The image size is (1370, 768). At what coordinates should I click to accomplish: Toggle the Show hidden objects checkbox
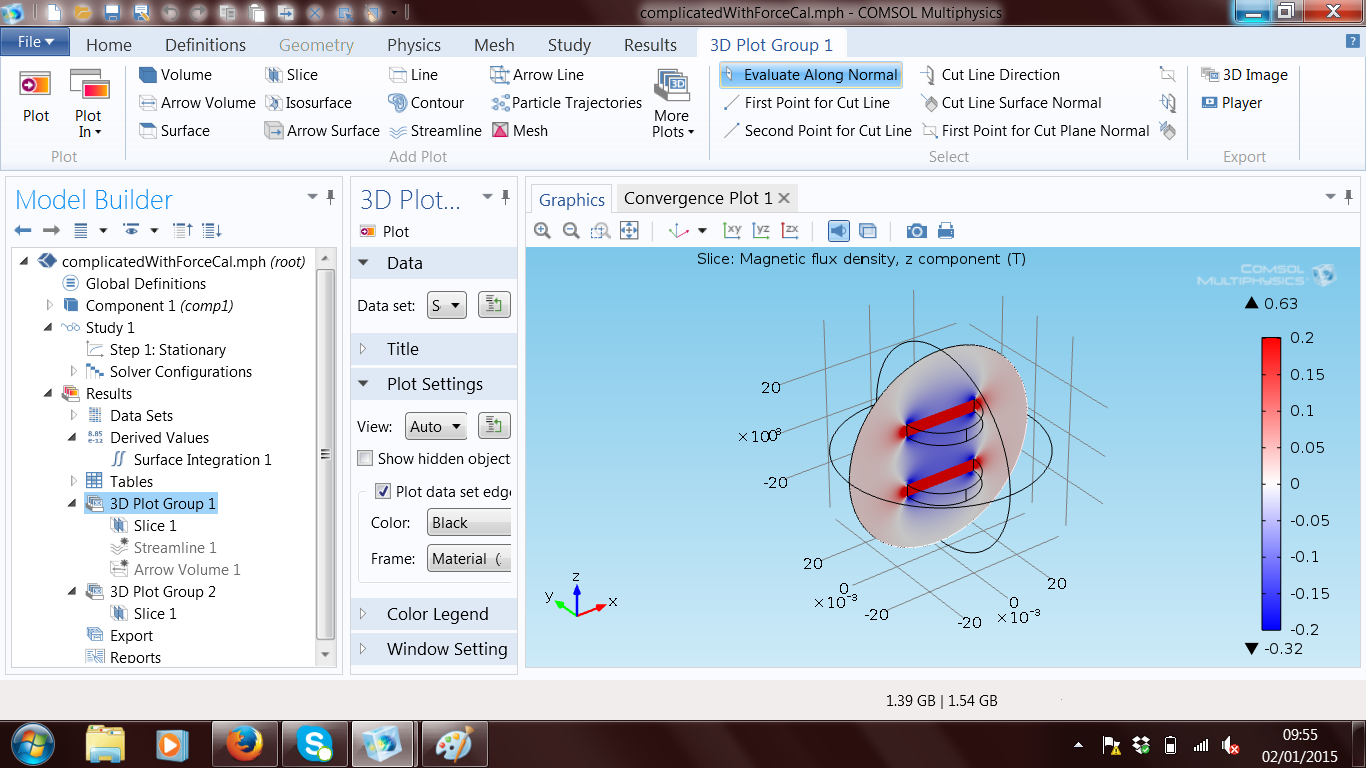[366, 459]
